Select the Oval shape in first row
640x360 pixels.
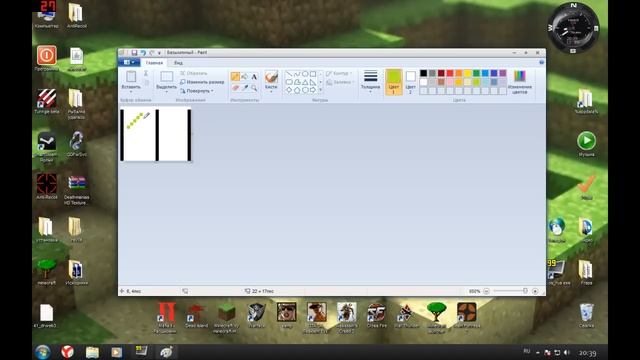(305, 74)
